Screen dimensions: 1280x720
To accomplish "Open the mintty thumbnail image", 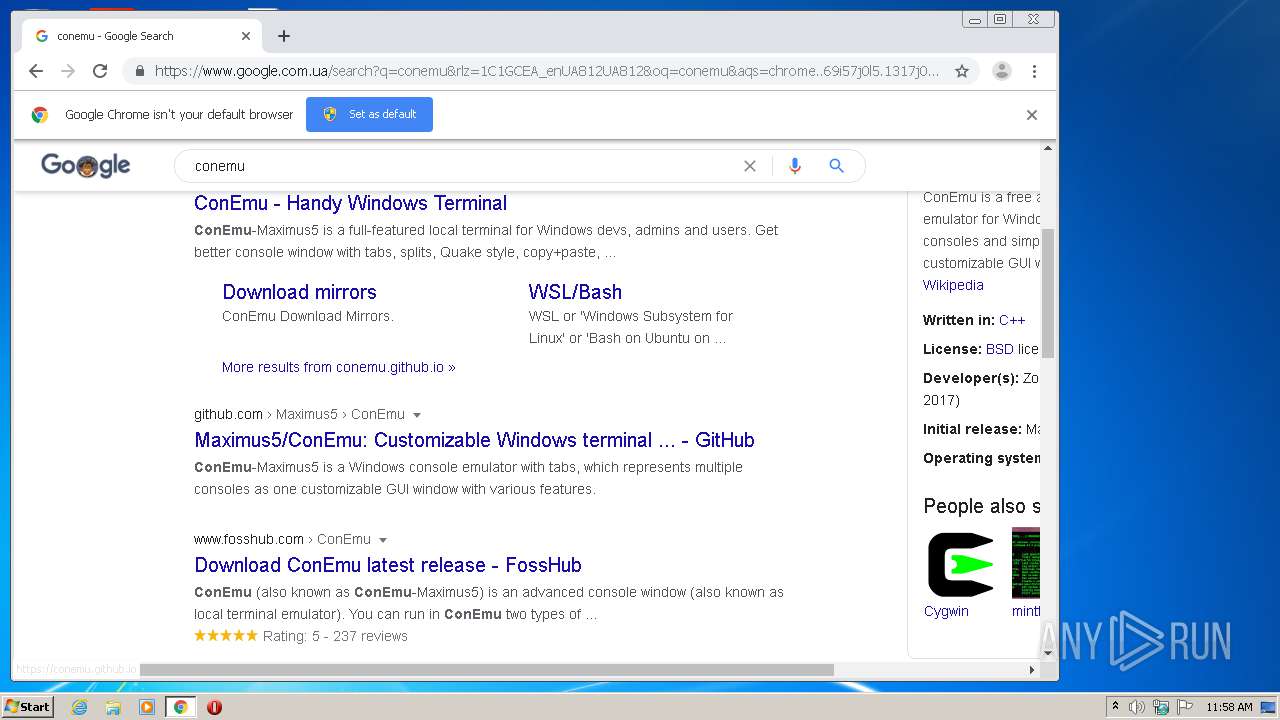I will 1026,563.
